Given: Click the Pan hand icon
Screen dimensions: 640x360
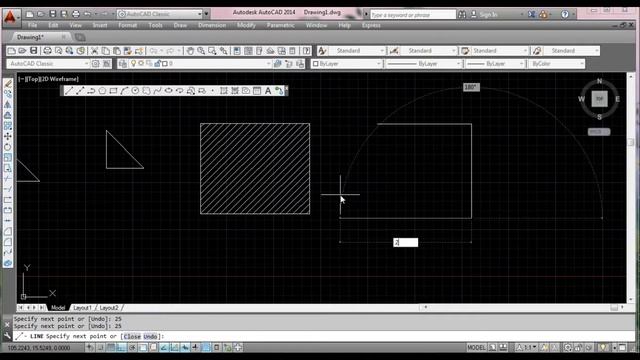Looking at the screenshot, I should [x=190, y=51].
